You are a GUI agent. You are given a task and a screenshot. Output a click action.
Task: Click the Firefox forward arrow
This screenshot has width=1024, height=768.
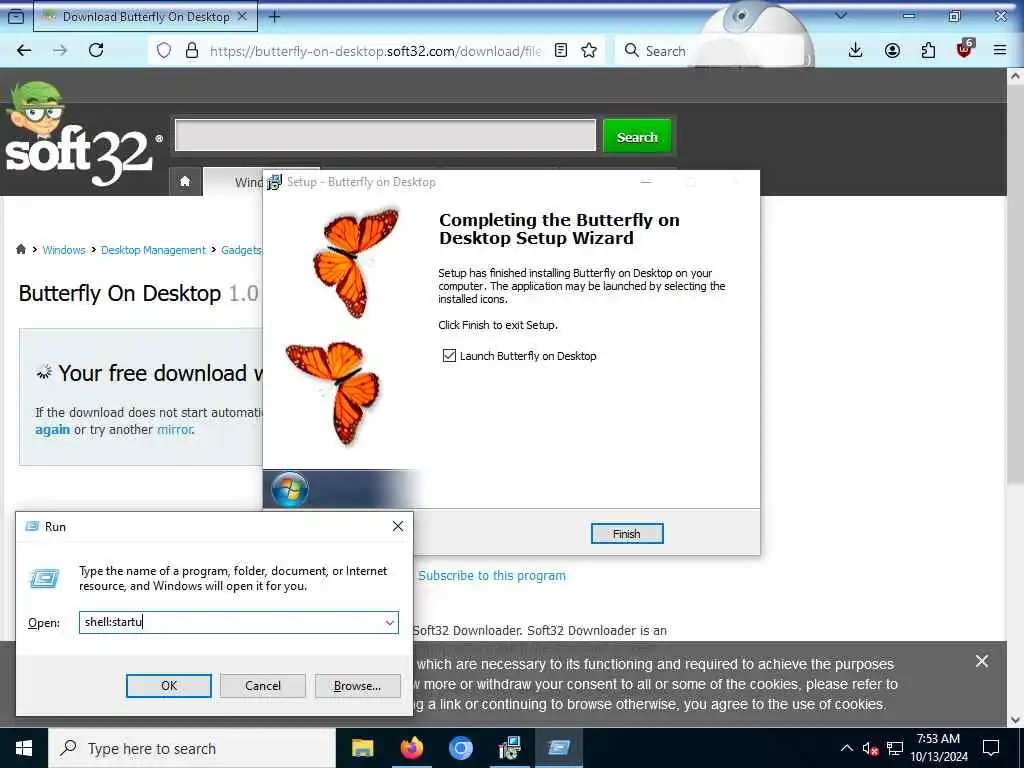[x=60, y=50]
